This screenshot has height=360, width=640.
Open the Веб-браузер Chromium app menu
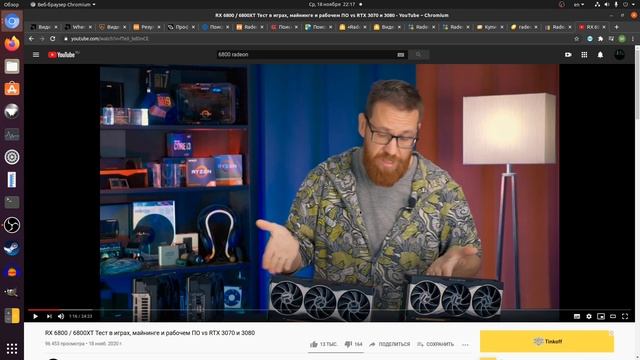(63, 4)
